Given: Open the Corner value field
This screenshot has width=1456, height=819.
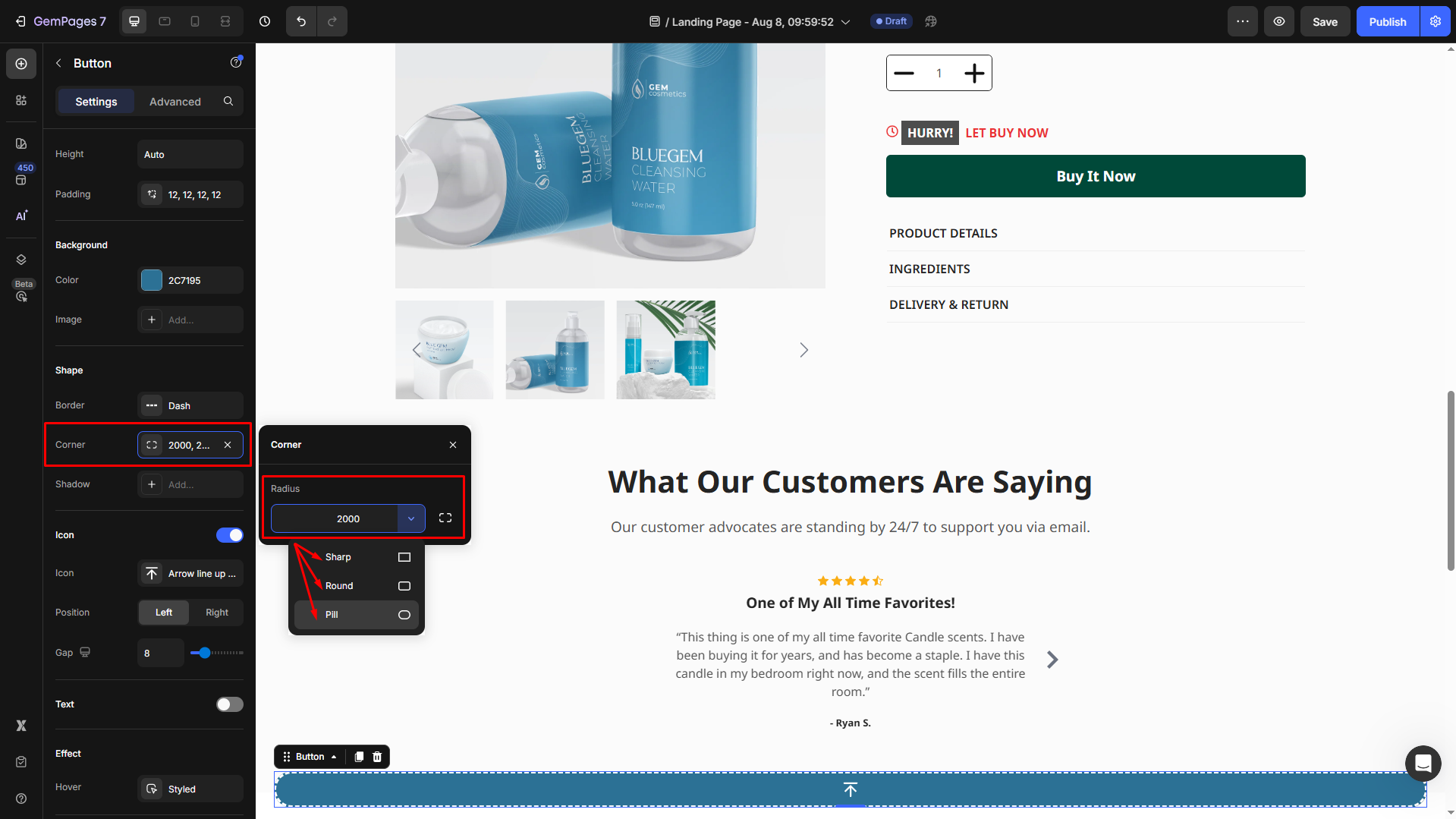Looking at the screenshot, I should coord(190,445).
